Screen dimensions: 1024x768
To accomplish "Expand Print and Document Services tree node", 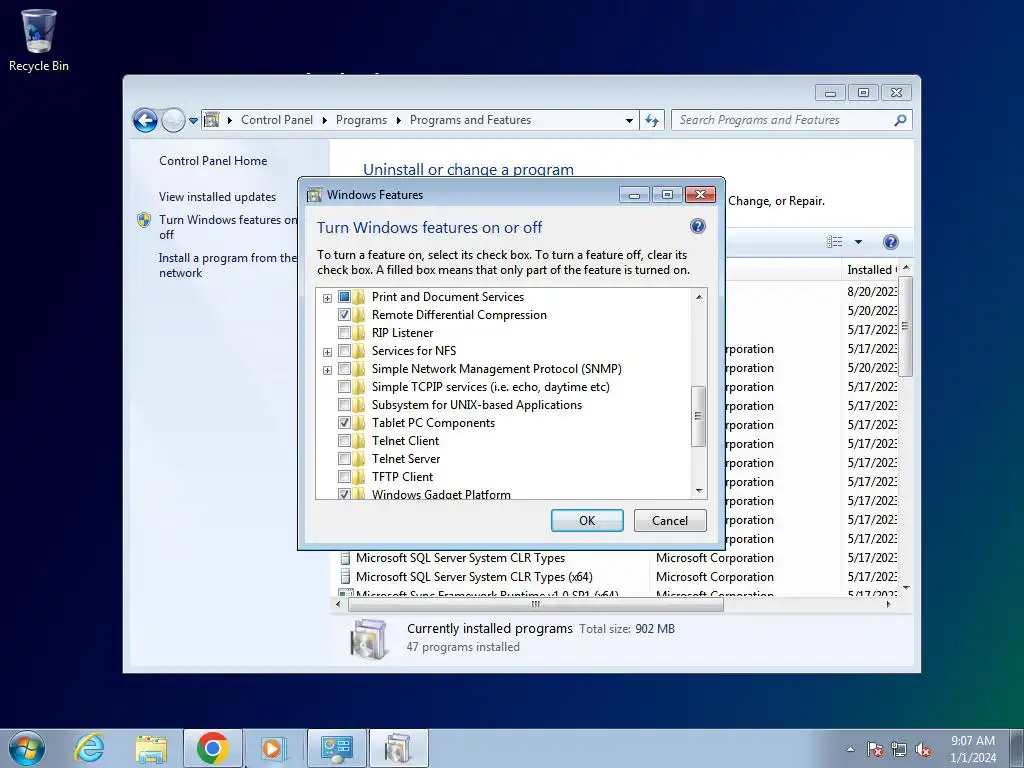I will tap(327, 298).
